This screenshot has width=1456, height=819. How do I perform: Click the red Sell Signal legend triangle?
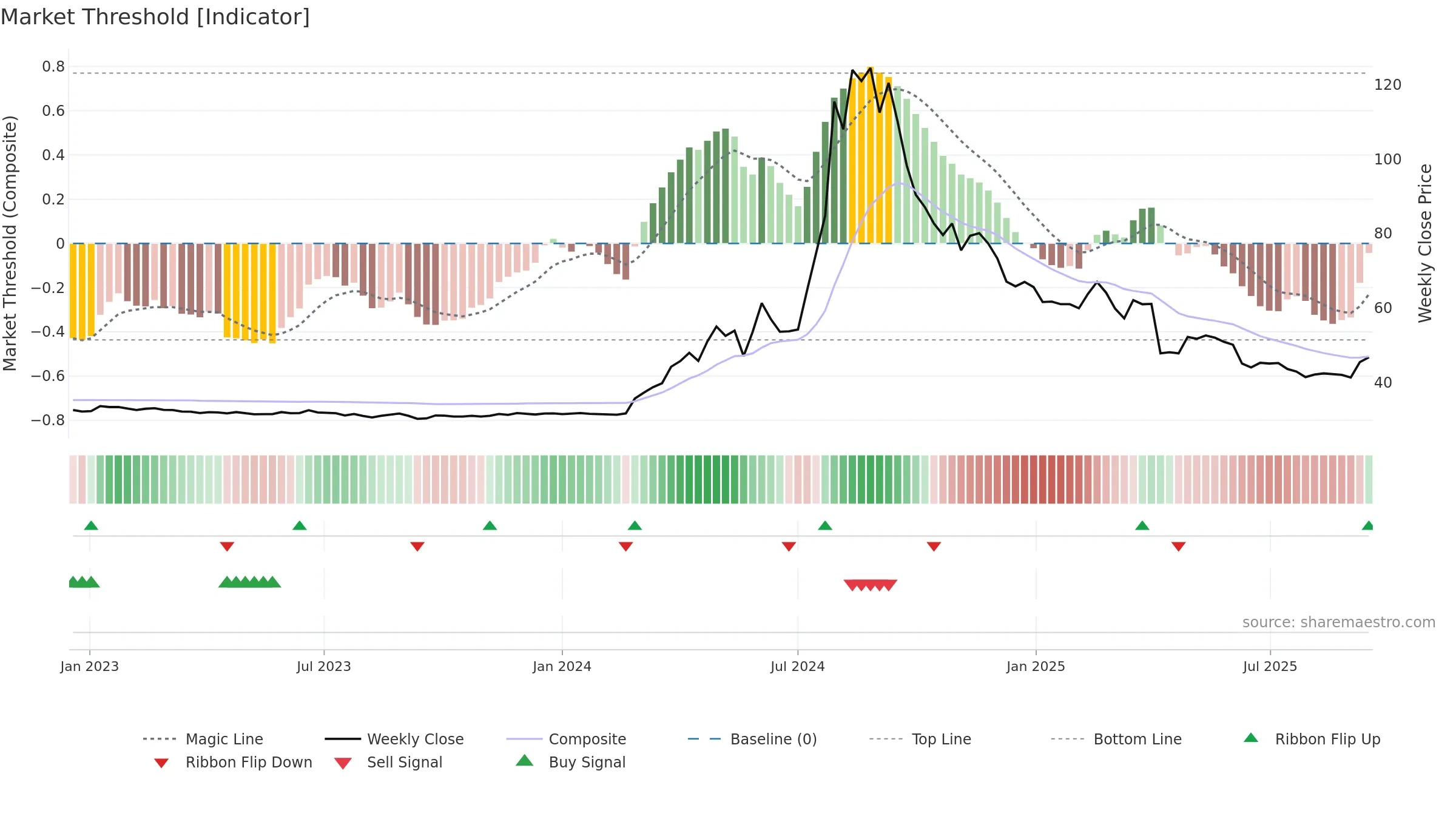[343, 763]
